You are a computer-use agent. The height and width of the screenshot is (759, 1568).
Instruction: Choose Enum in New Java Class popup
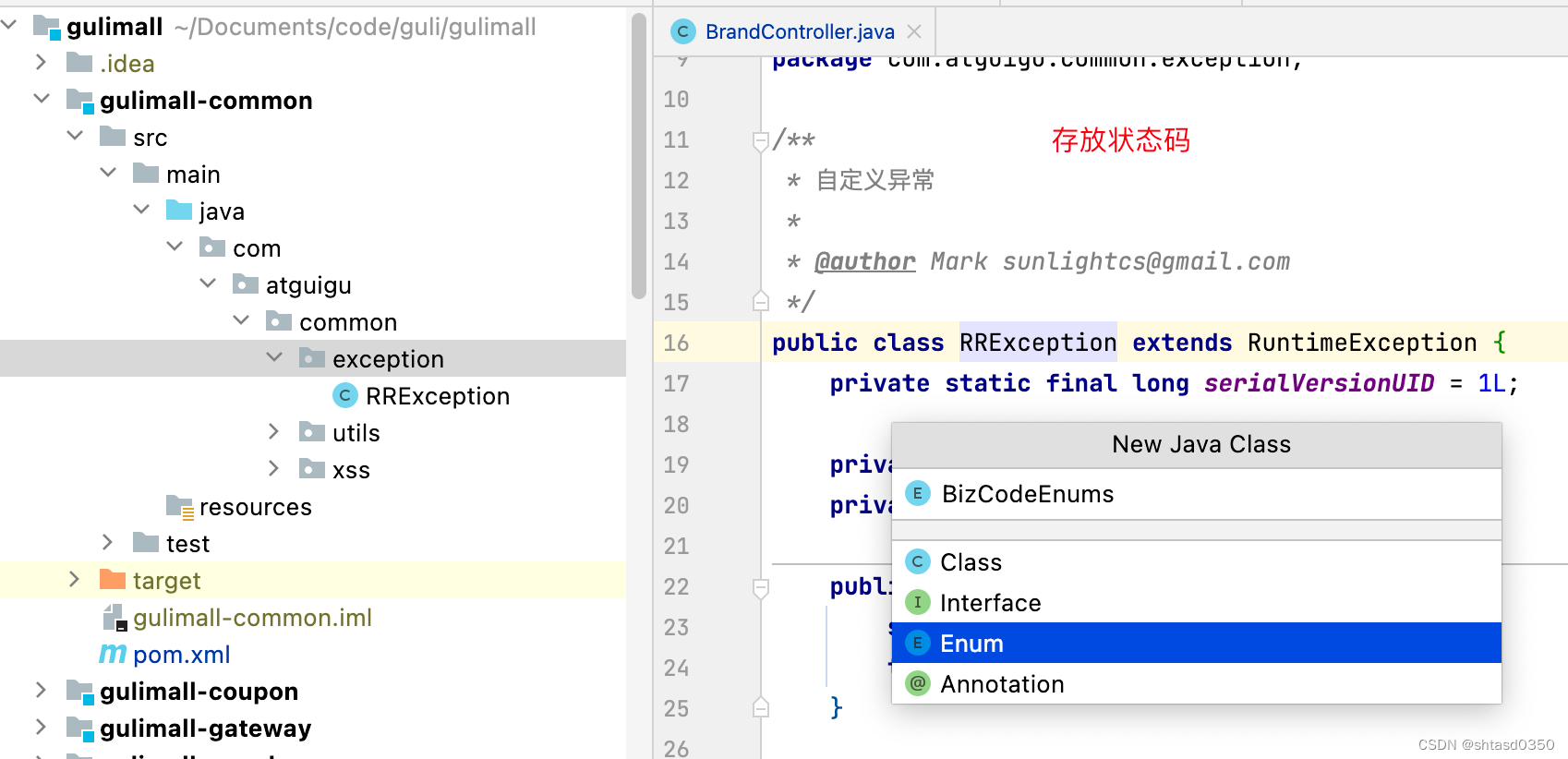coord(1197,644)
